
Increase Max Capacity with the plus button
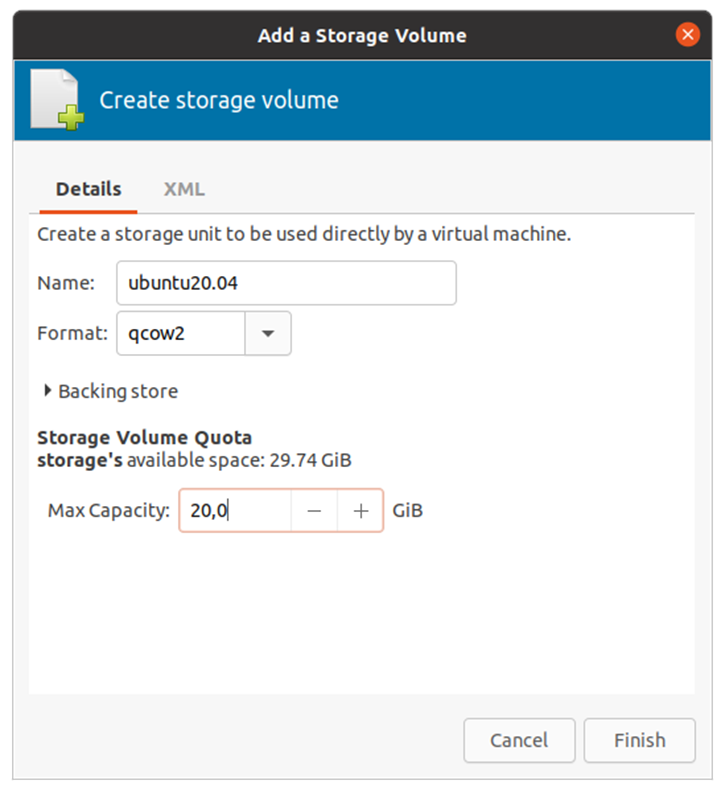coord(360,511)
